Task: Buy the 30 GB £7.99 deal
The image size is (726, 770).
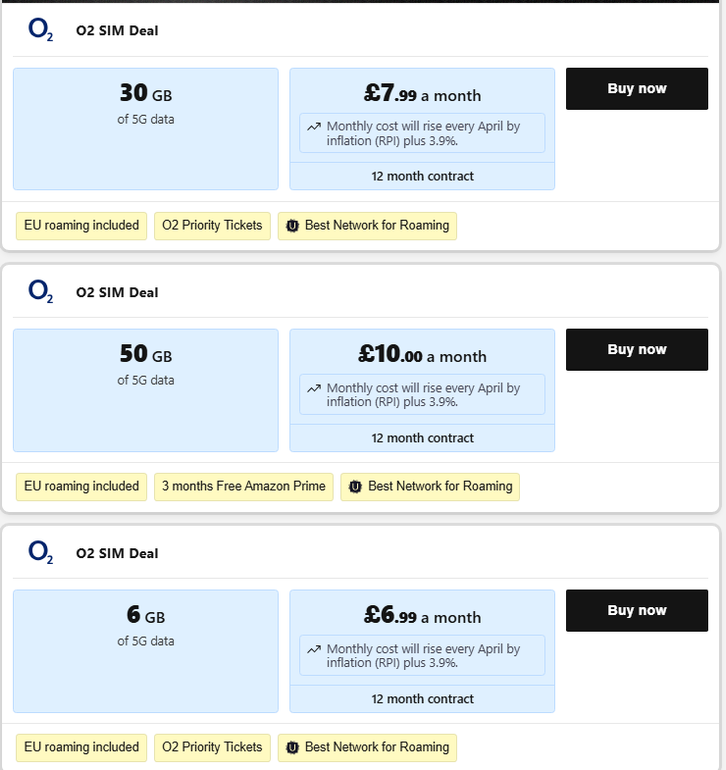Action: 636,89
